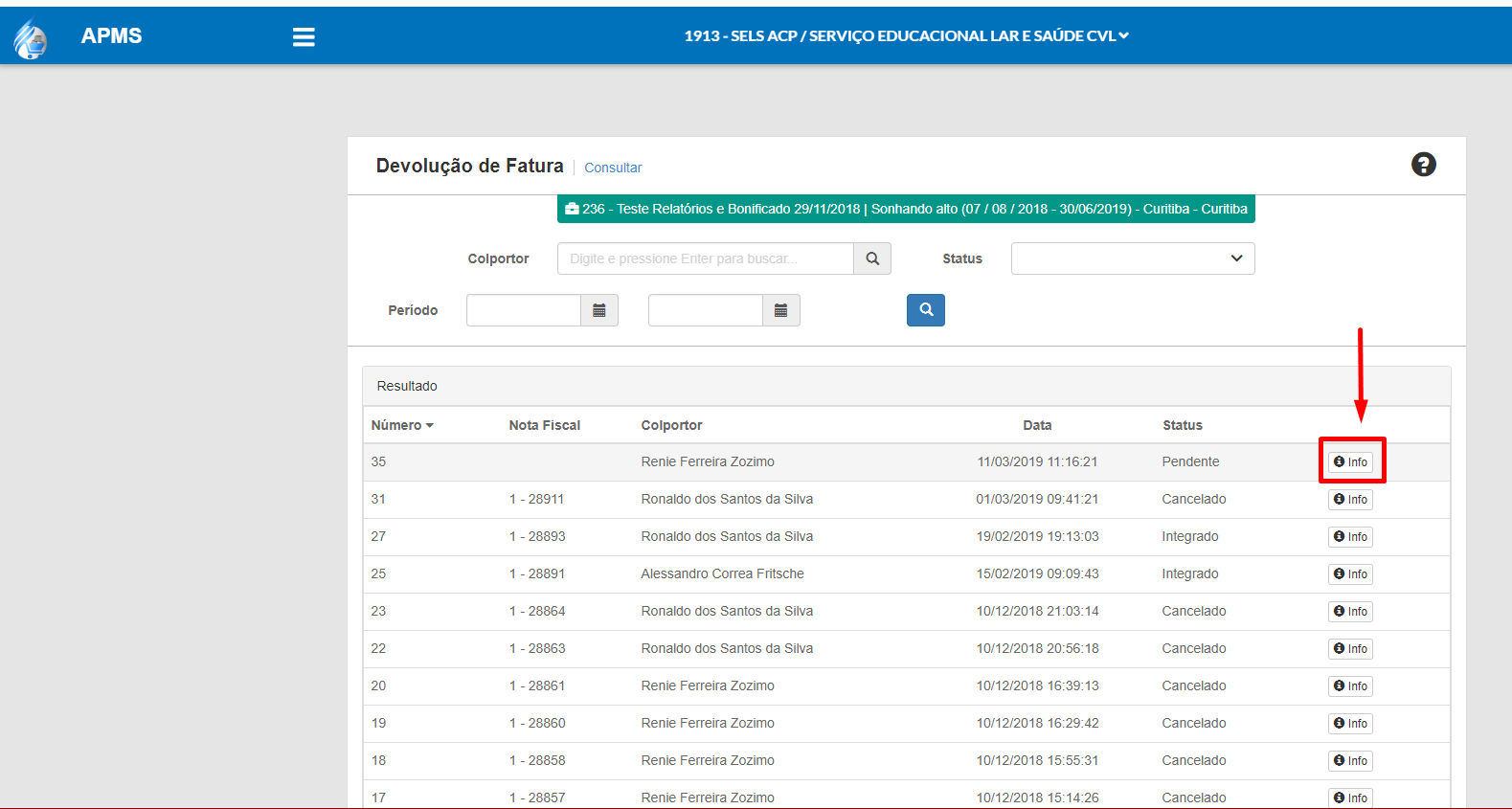Click date 15/02/2019 09:09:43

click(x=1037, y=573)
